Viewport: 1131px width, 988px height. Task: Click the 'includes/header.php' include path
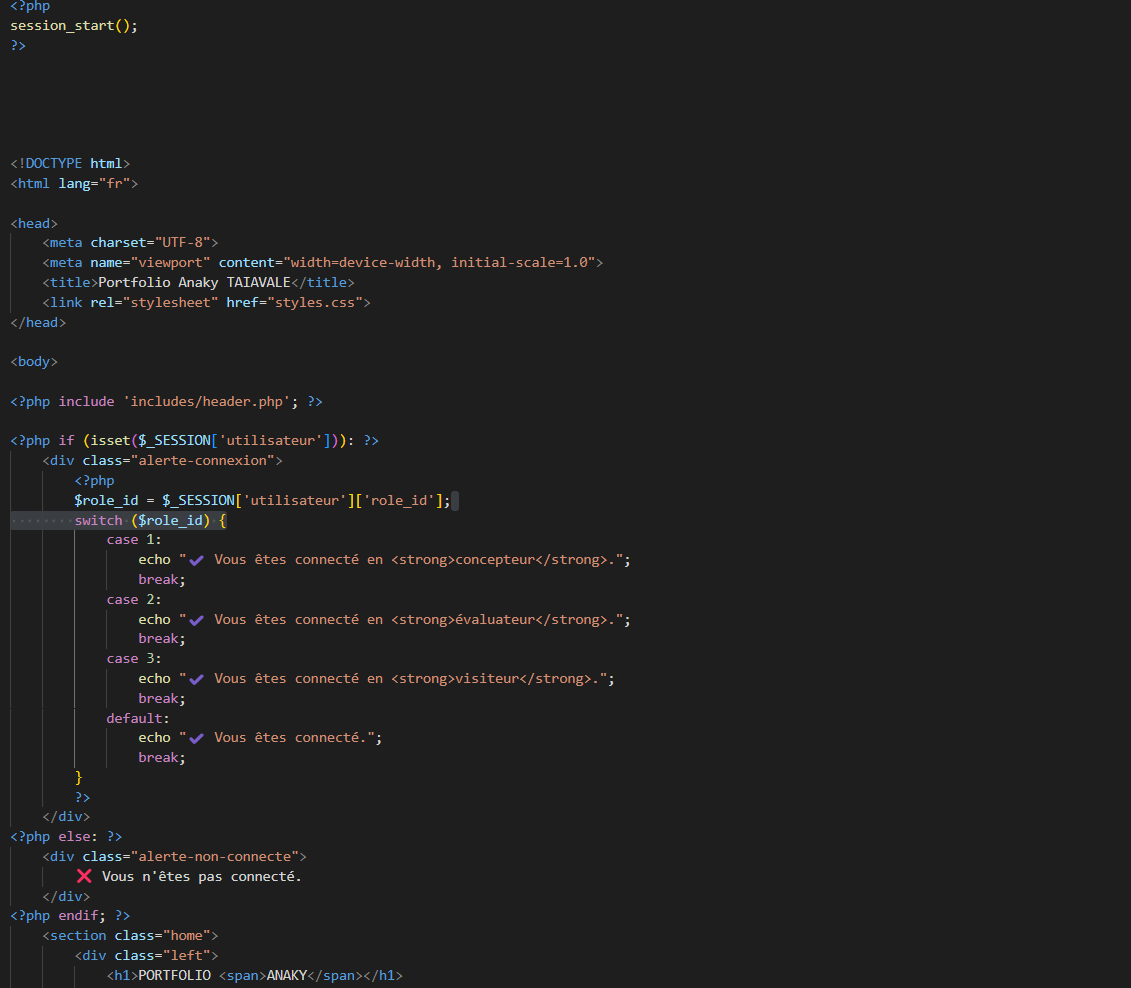pos(206,401)
